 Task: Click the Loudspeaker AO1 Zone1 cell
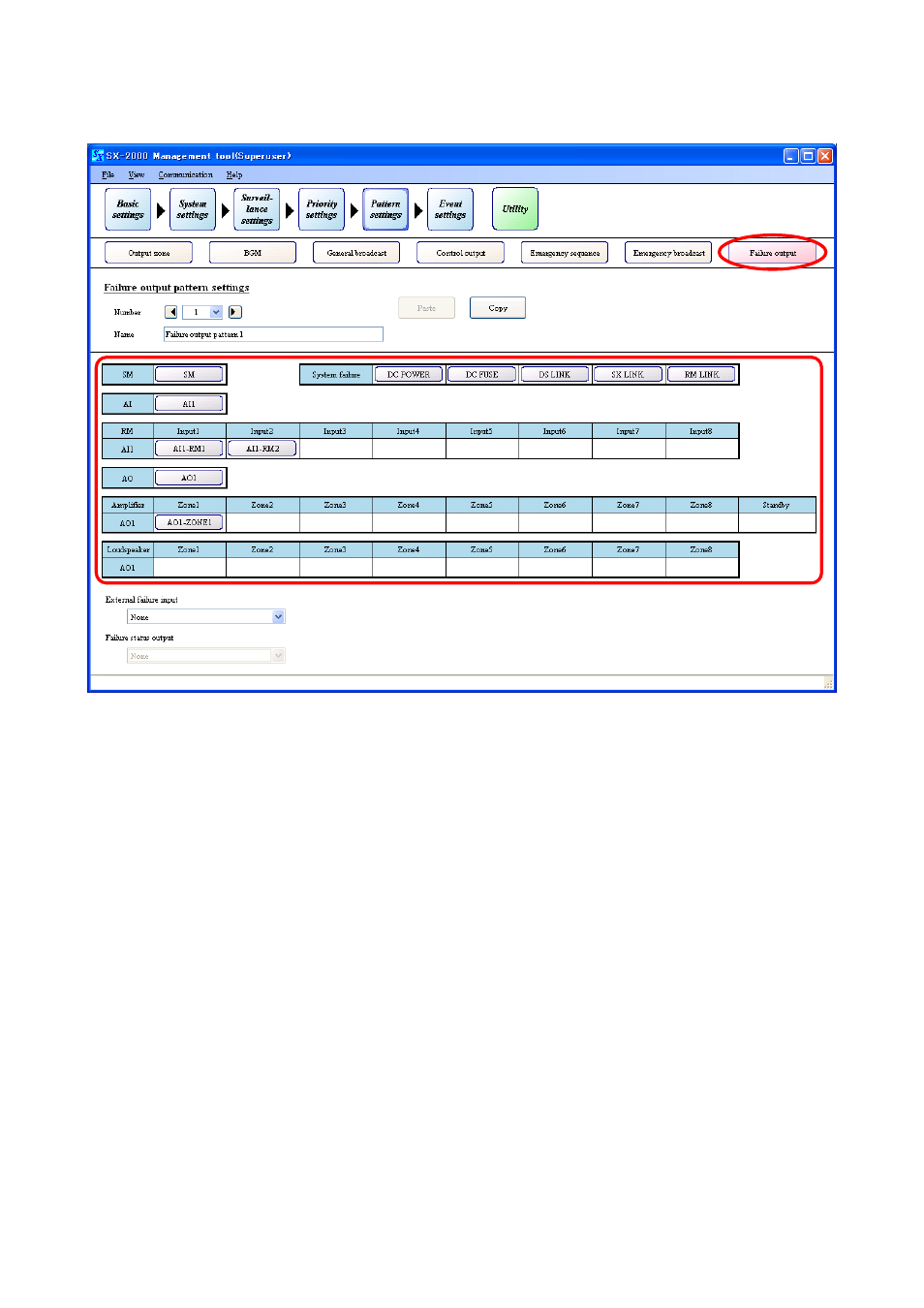tap(189, 568)
